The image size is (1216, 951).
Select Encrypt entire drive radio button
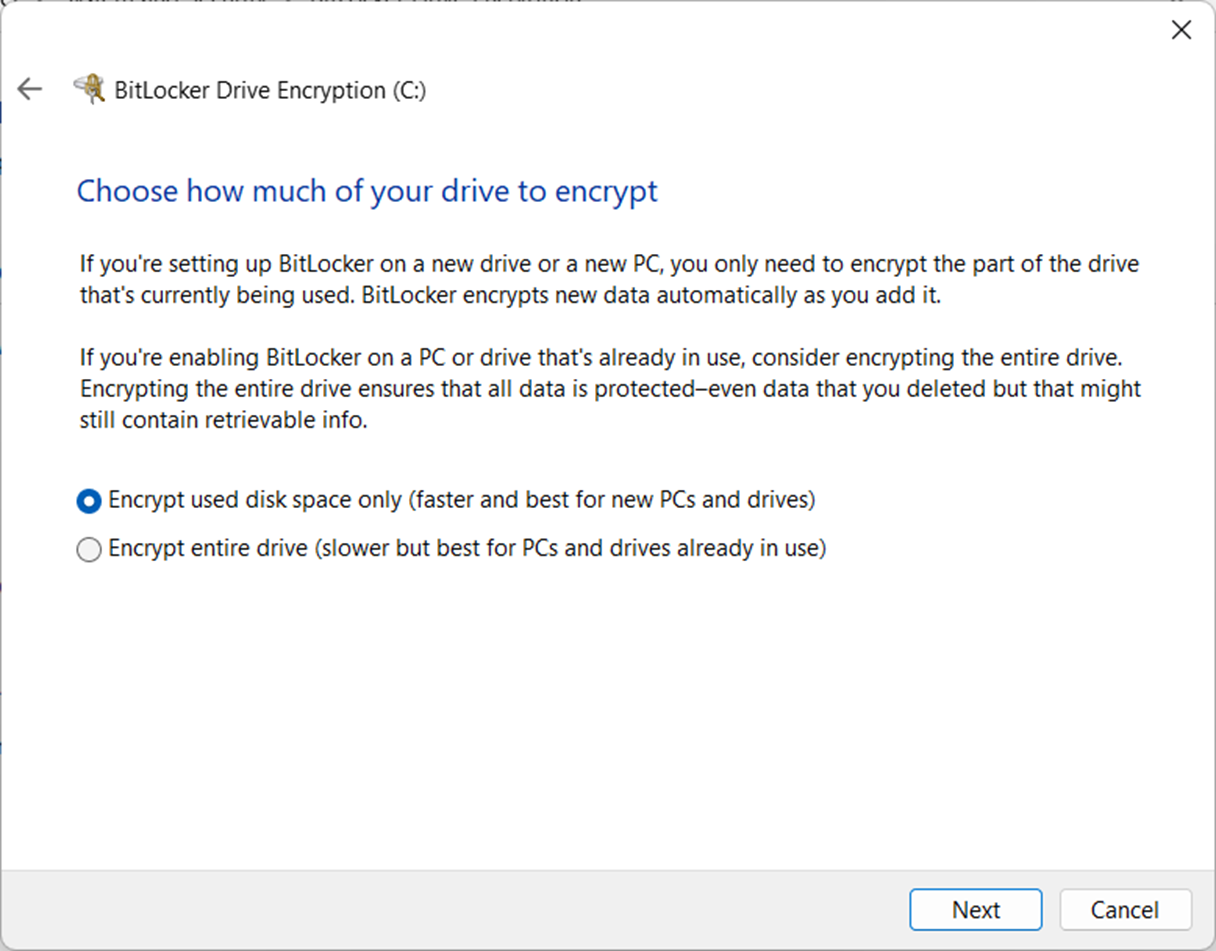pyautogui.click(x=89, y=550)
